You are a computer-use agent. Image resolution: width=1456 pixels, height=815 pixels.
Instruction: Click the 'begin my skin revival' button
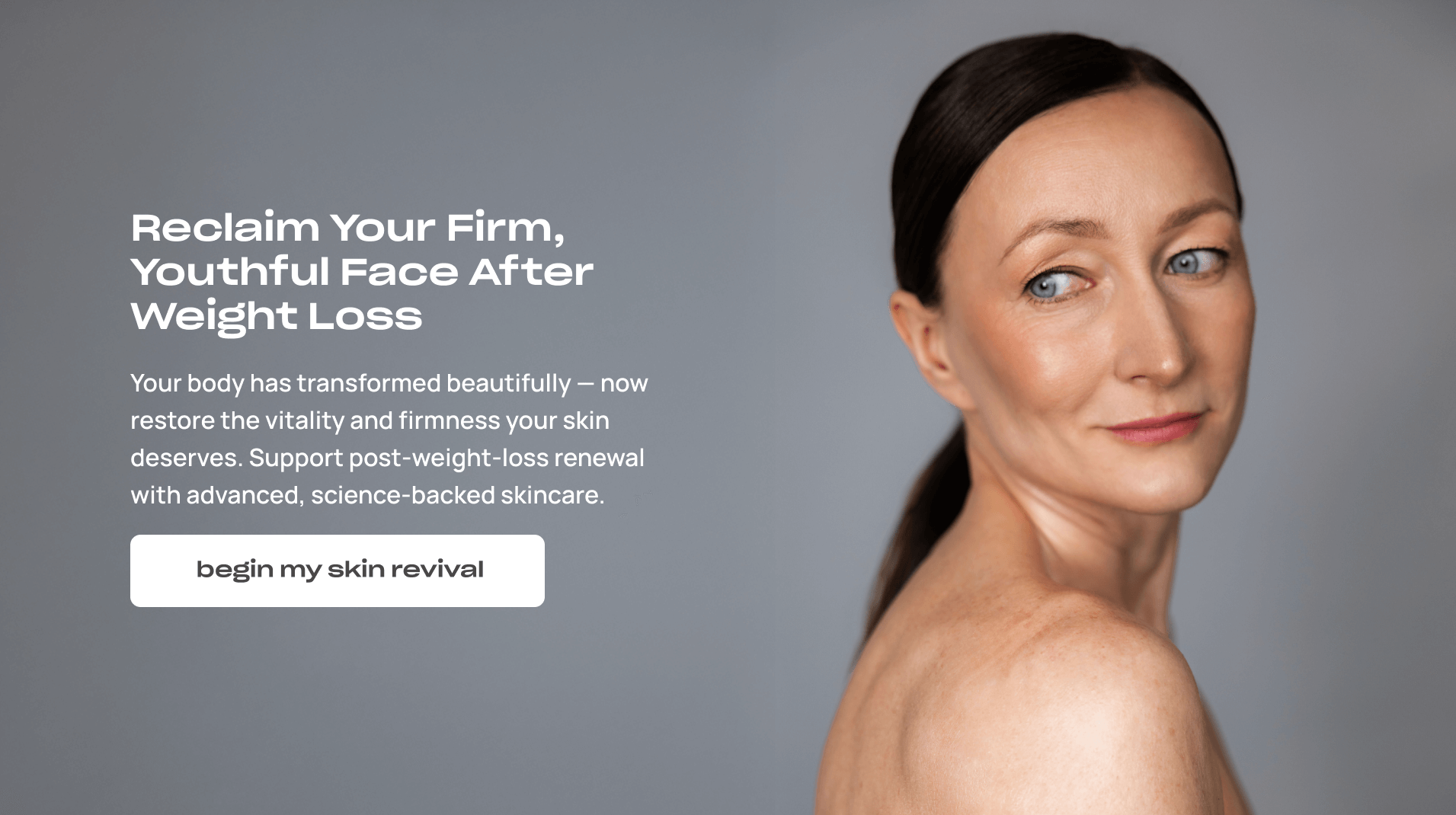pyautogui.click(x=338, y=570)
